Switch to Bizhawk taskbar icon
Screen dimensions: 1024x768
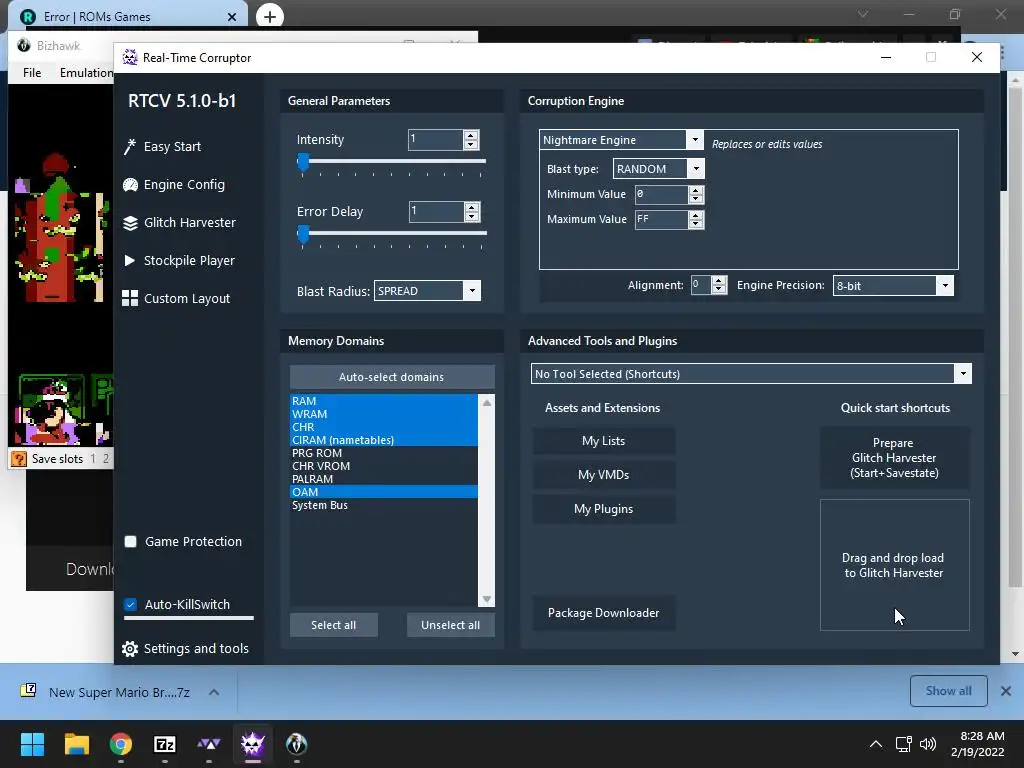[x=296, y=744]
